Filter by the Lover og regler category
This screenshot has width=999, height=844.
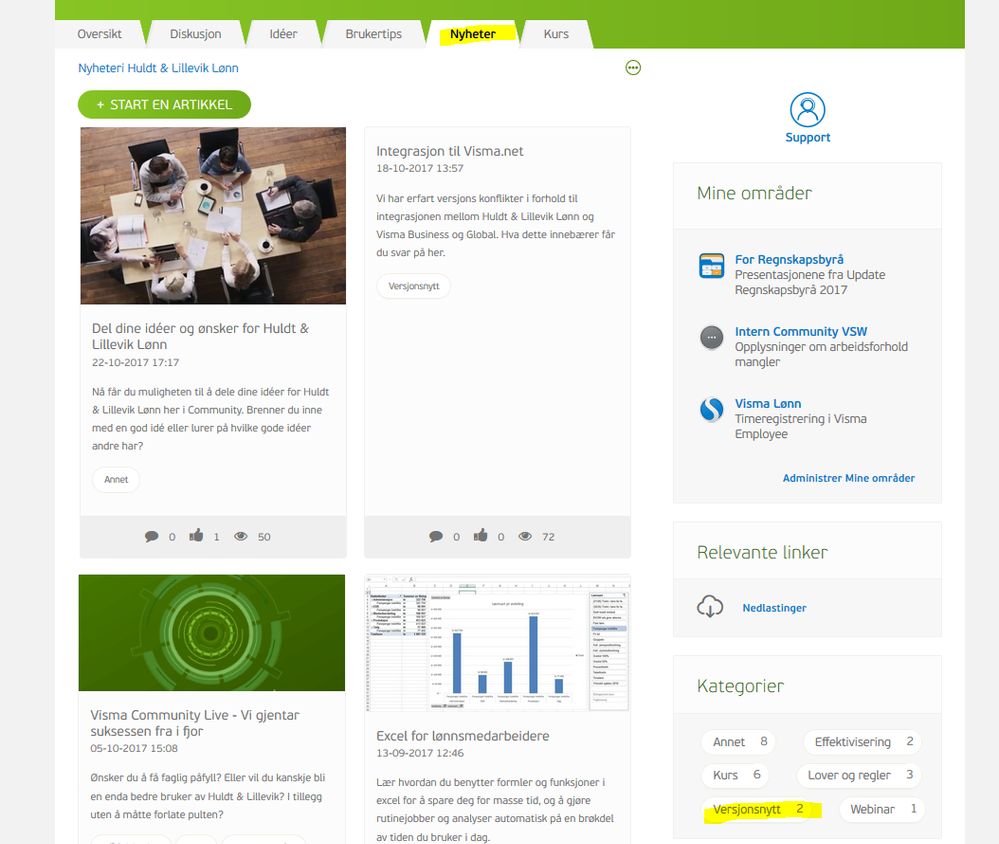click(859, 775)
